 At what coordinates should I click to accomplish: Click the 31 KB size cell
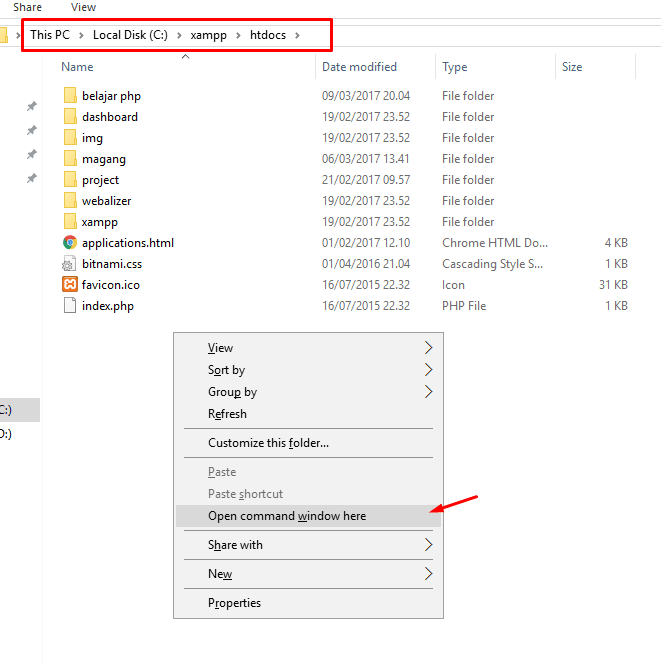613,285
